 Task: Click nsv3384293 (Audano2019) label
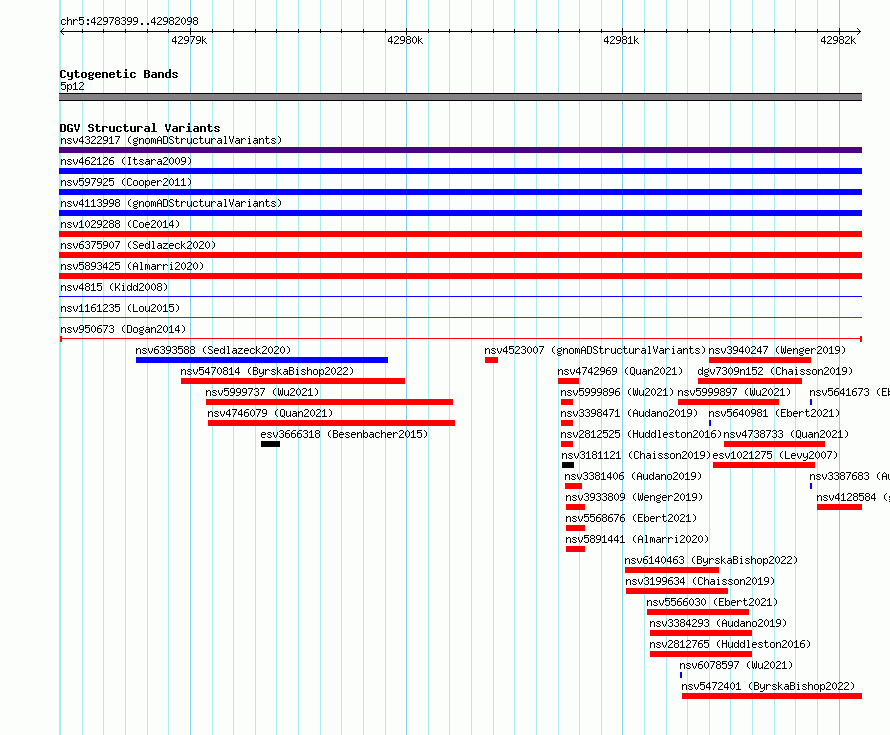tap(718, 623)
